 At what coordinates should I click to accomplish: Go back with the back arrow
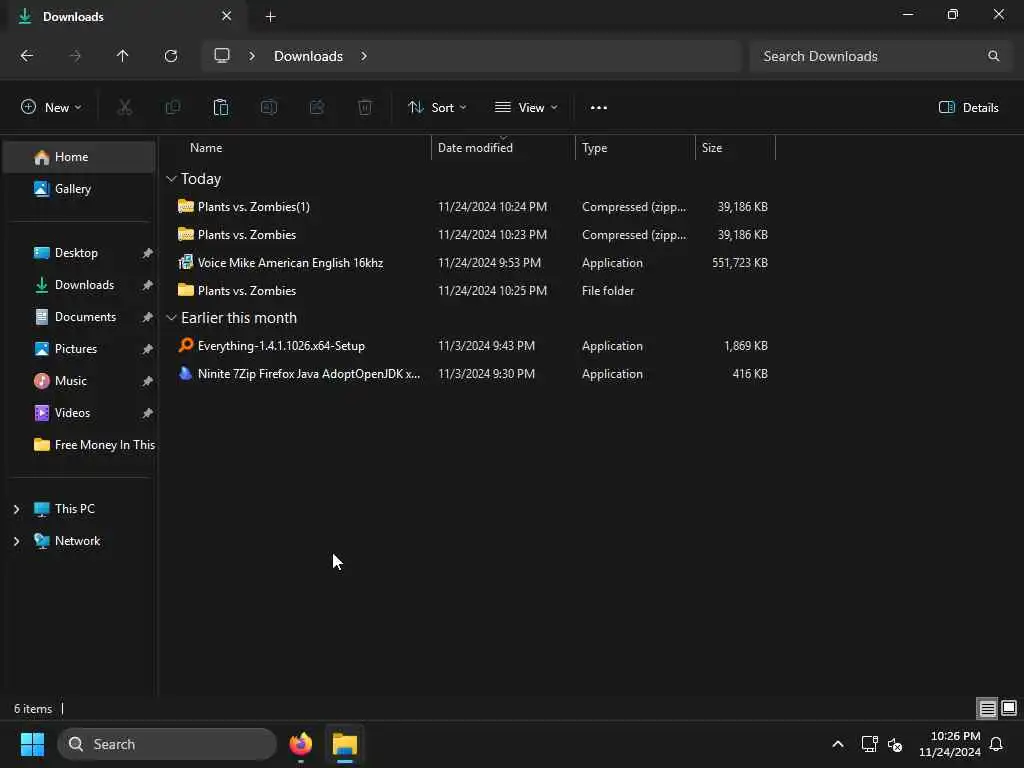point(27,56)
